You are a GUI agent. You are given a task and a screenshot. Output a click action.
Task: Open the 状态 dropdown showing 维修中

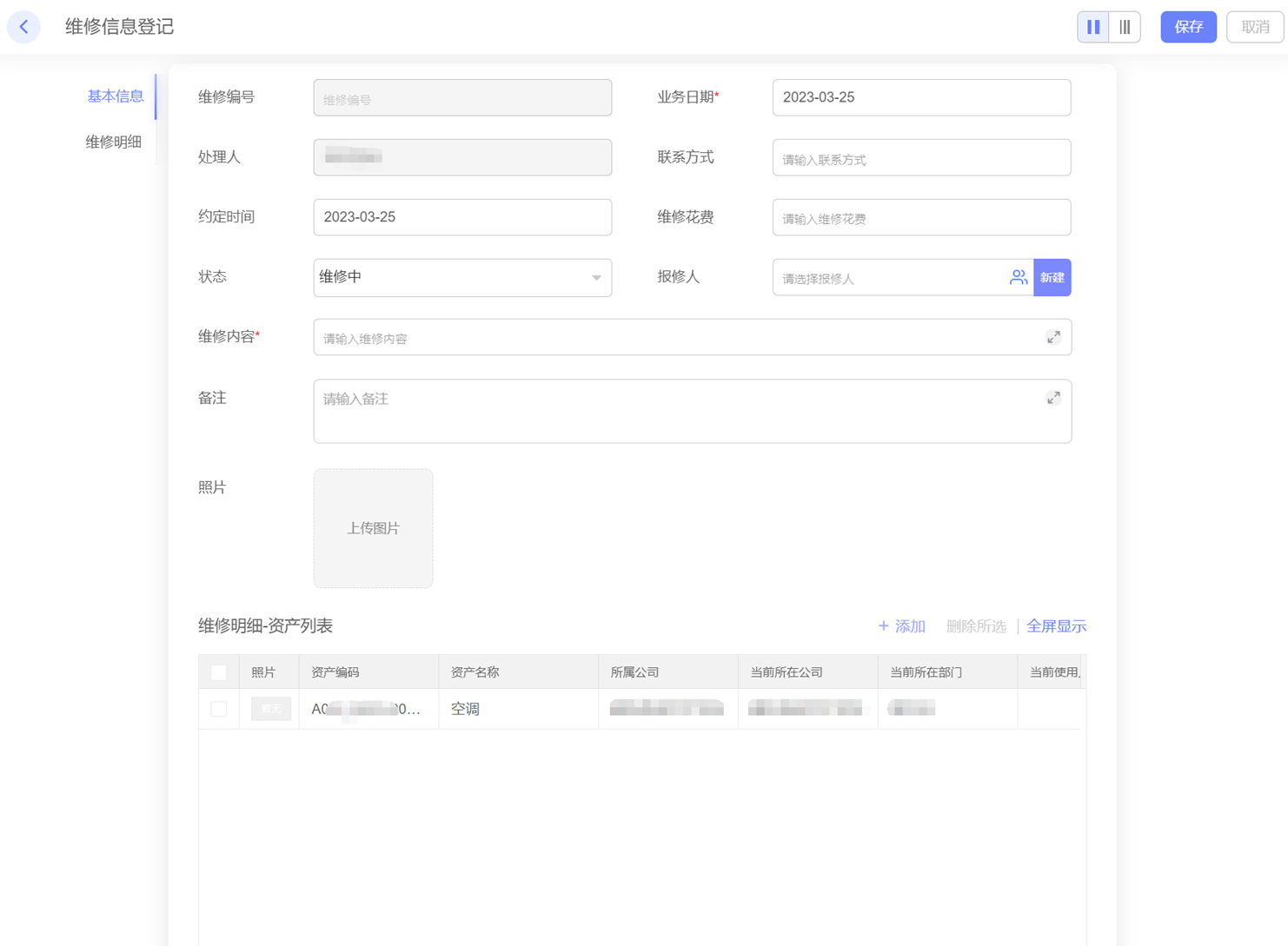click(462, 277)
